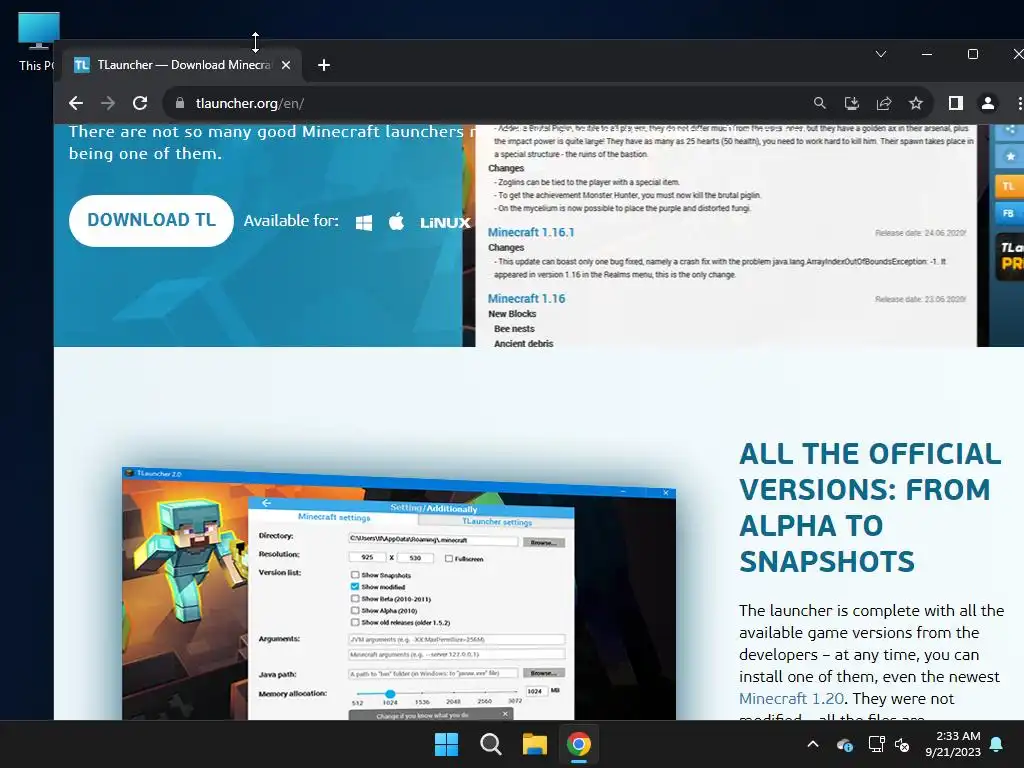Screen dimensions: 1024x768
Task: Reload the TLauncher page
Action: [140, 103]
